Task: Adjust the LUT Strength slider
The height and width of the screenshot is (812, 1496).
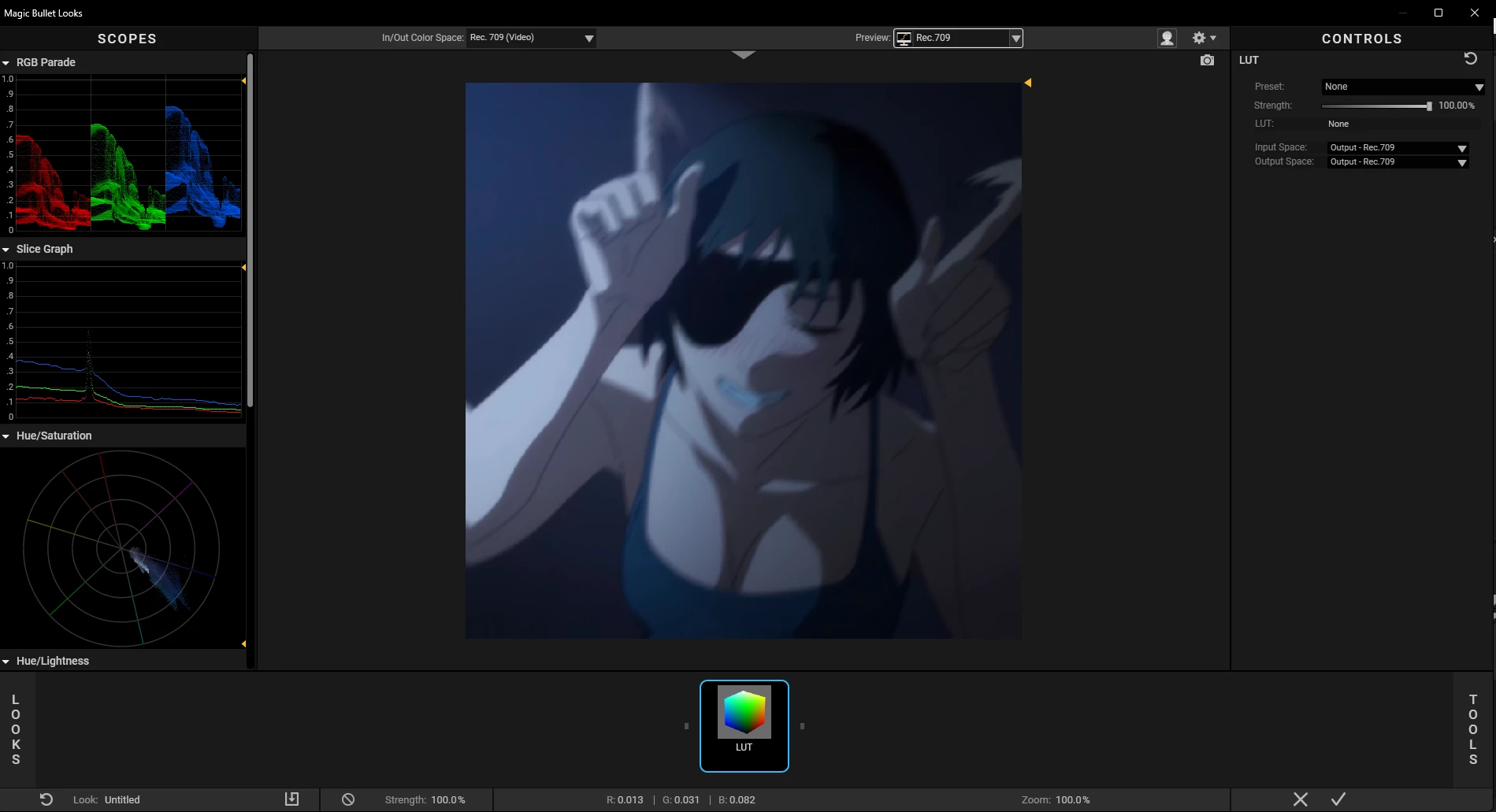Action: pos(1377,106)
